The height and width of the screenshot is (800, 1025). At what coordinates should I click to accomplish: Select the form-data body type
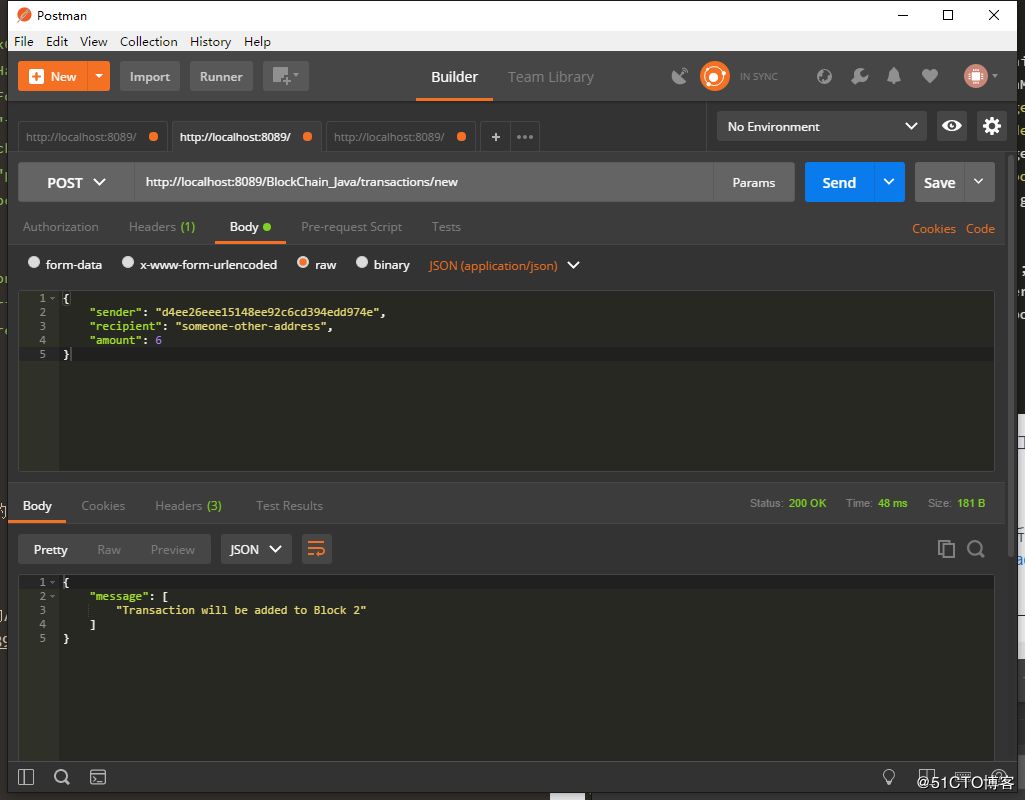click(35, 263)
